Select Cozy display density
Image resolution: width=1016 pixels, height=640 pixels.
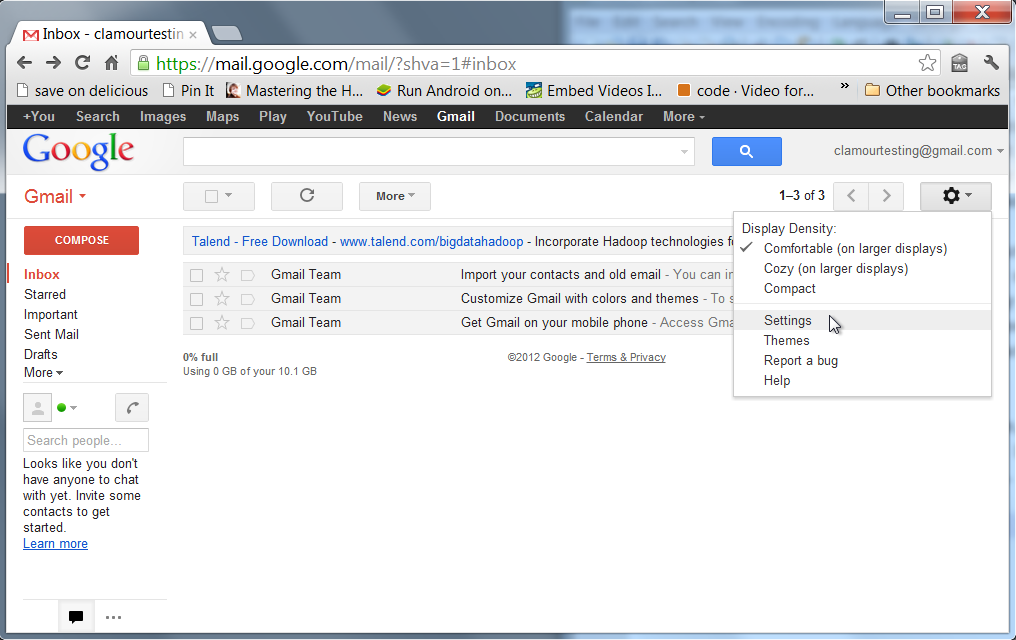click(835, 269)
